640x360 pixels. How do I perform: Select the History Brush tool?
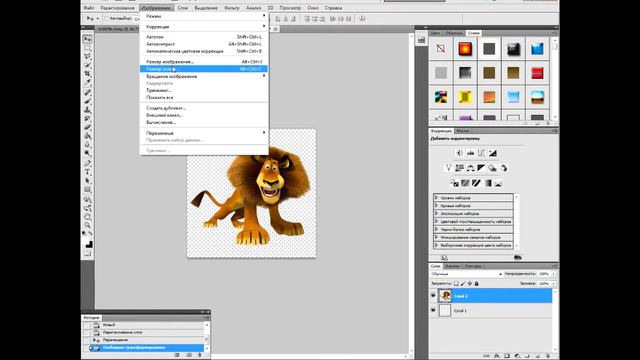click(x=87, y=118)
